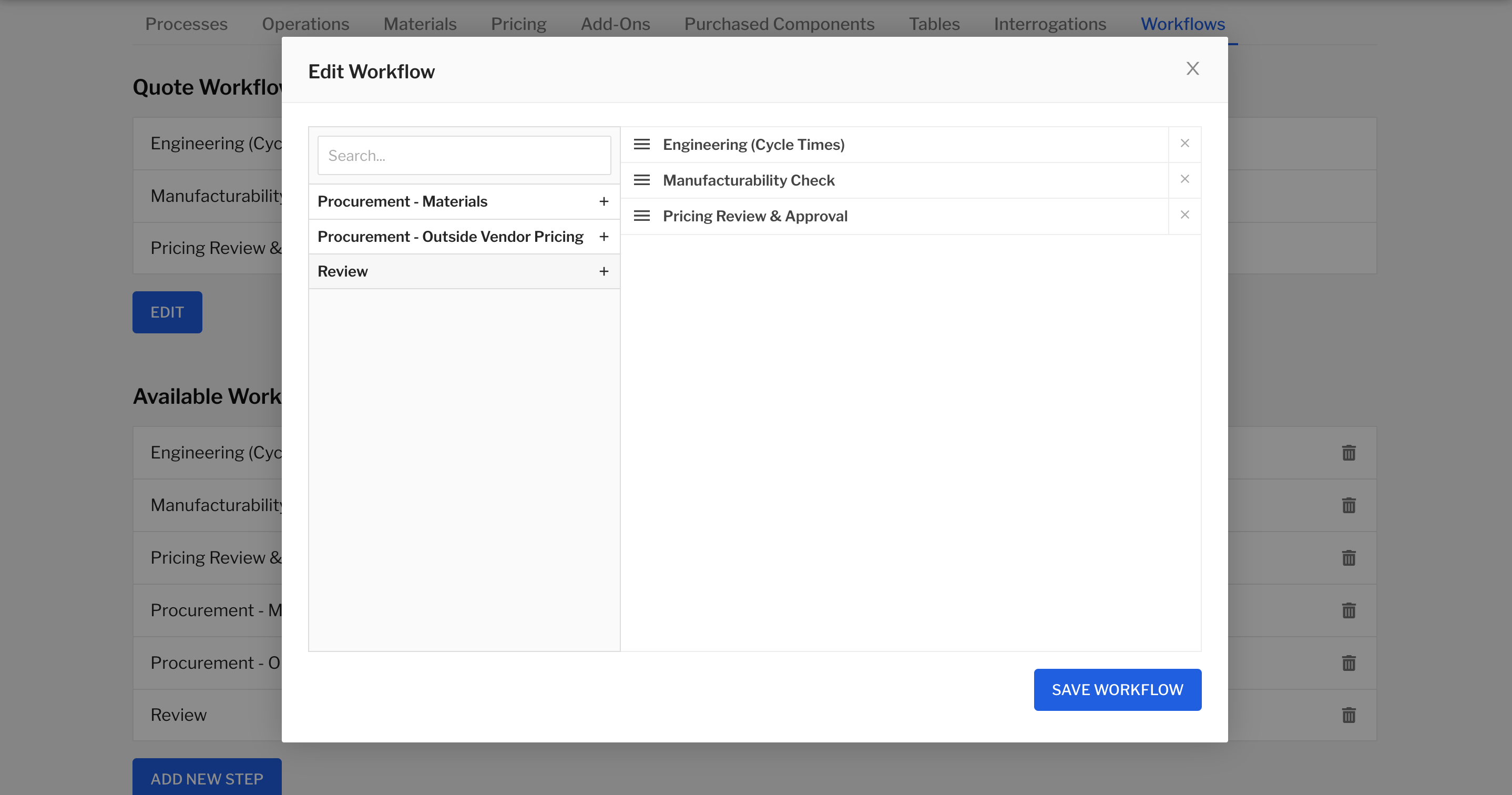
Task: Expand Procurement - Outside Vendor Pricing
Action: pyautogui.click(x=604, y=236)
